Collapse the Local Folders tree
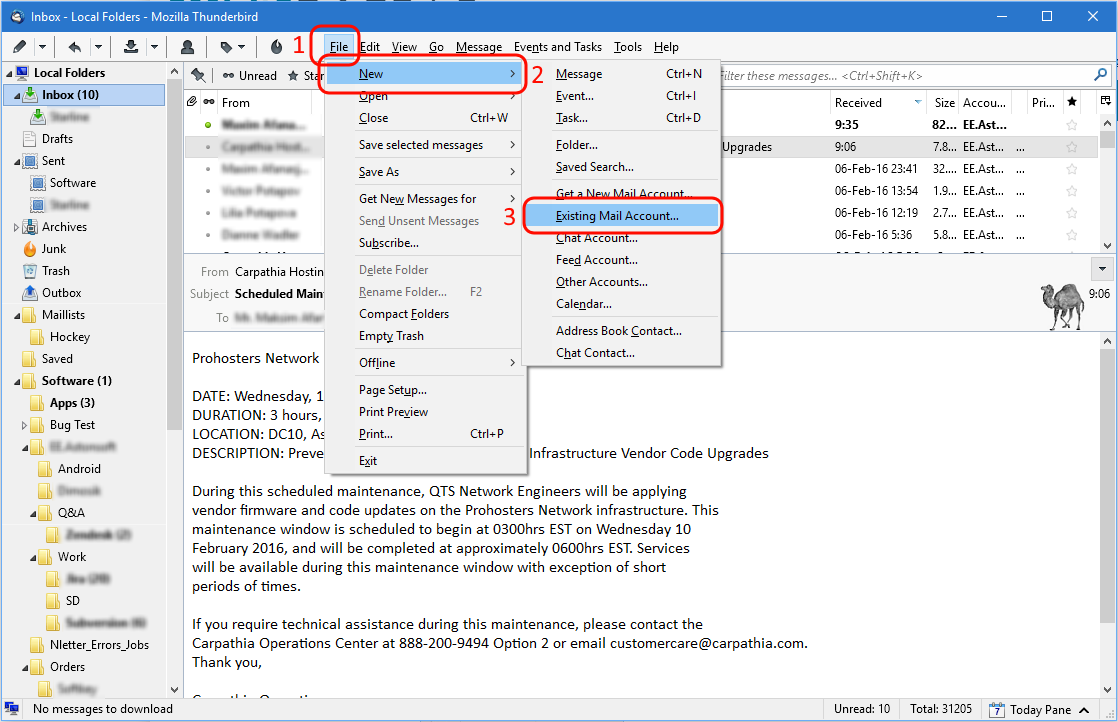This screenshot has height=722, width=1118. click(x=9, y=73)
